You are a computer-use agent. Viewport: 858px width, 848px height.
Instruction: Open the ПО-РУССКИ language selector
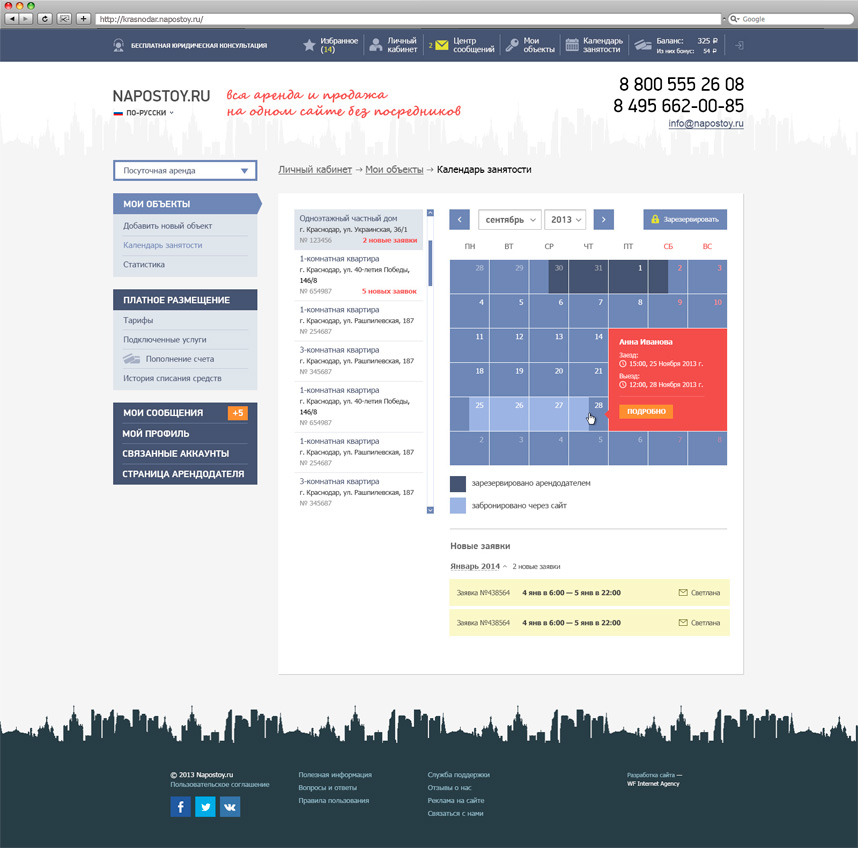(x=144, y=113)
